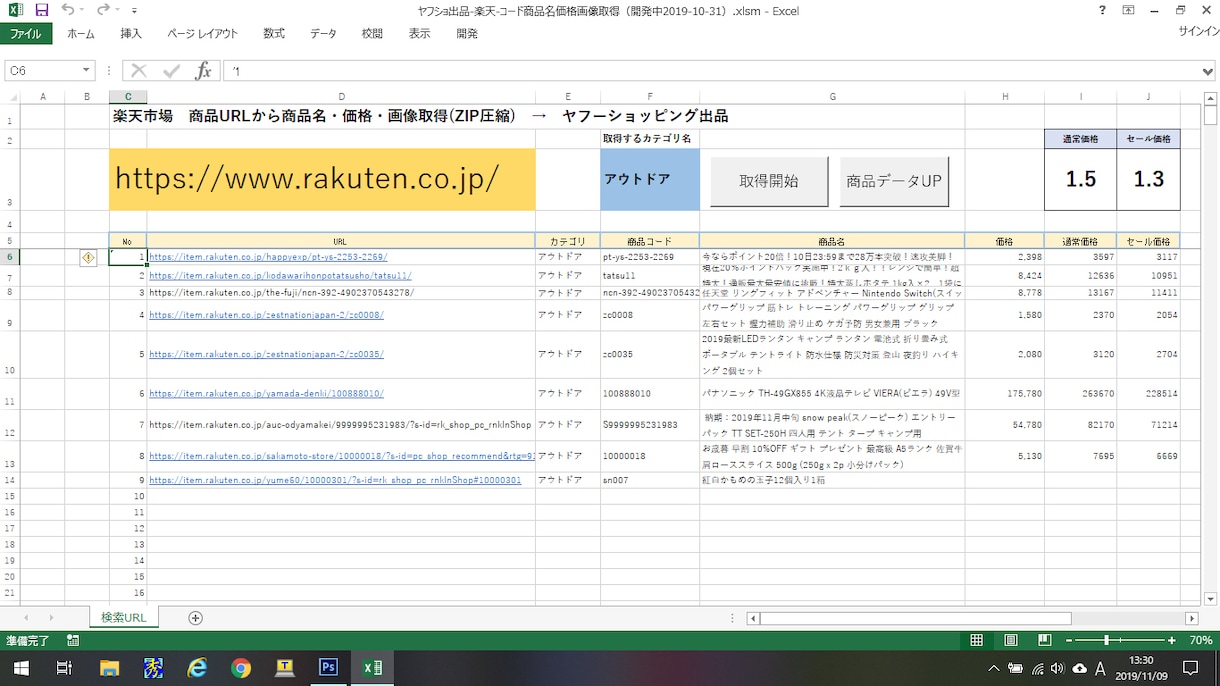Open the zestnationjapan-2 zc0008 URL link
Screen dimensions: 1220x686
[266, 315]
